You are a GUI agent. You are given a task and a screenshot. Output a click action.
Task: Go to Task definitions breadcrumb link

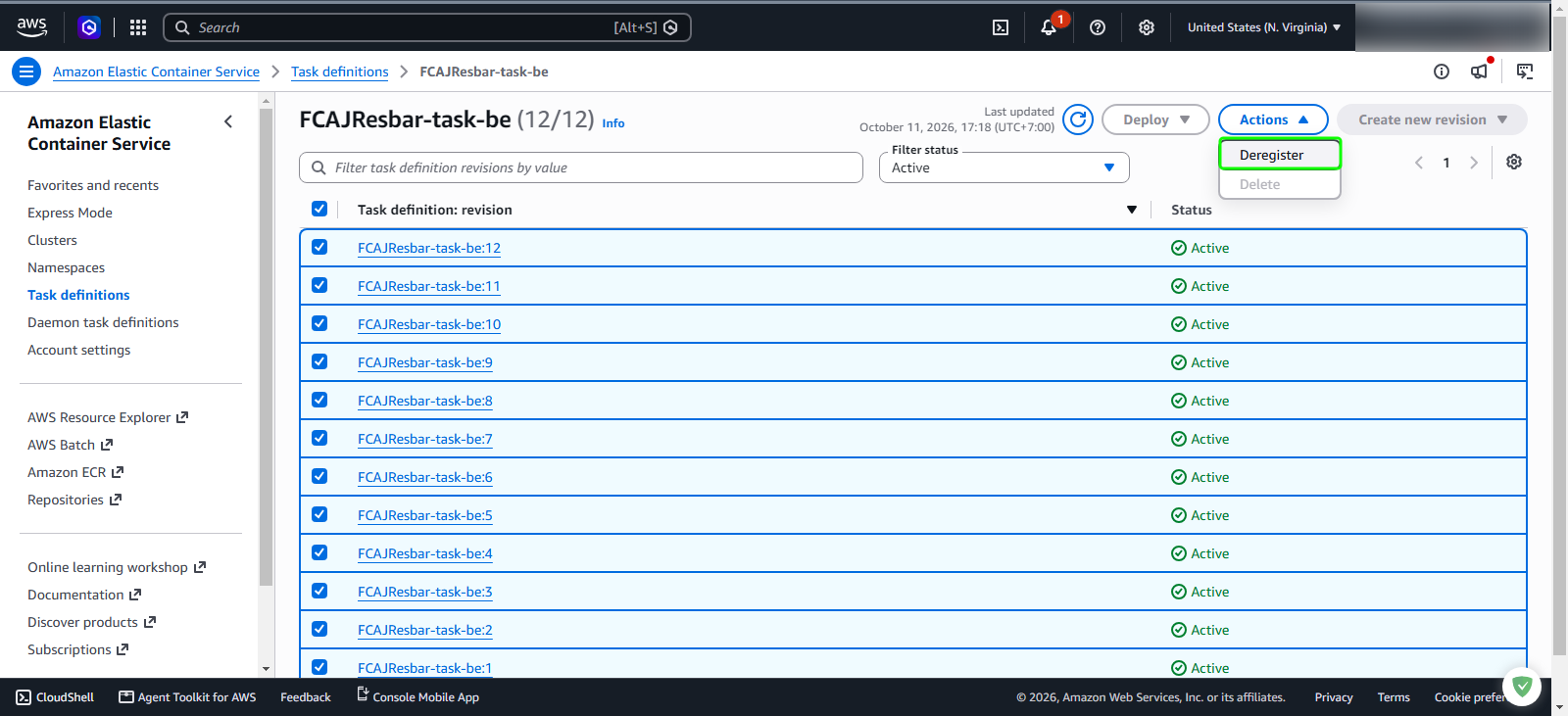coord(340,72)
